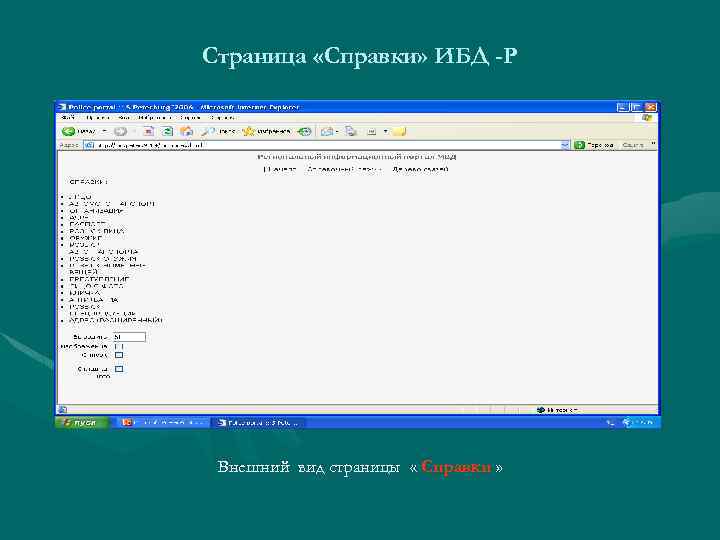Click the Mail envelope toolbar icon
The height and width of the screenshot is (540, 720).
point(326,131)
